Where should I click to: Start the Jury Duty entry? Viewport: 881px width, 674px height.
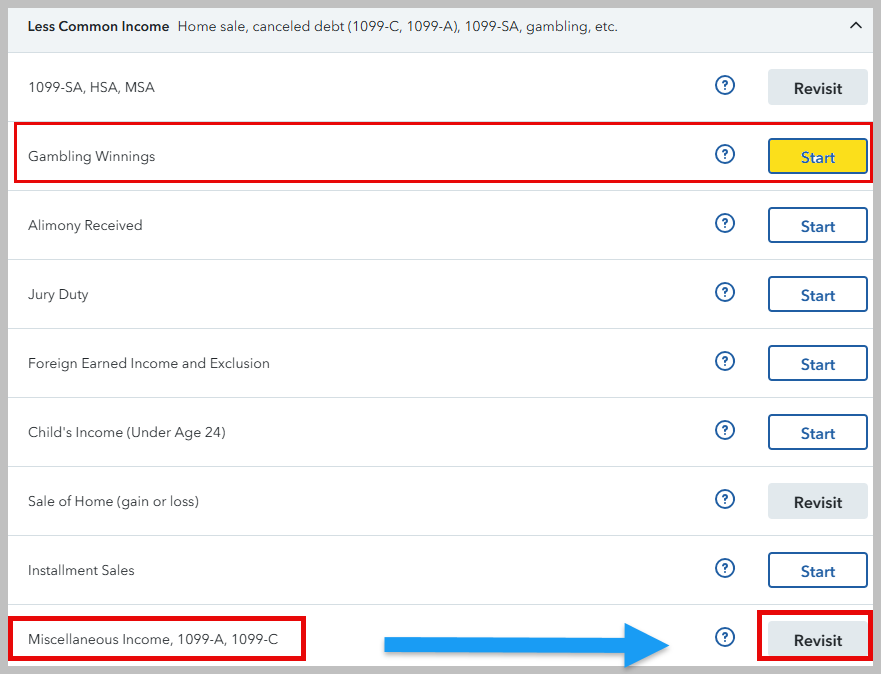tap(817, 295)
